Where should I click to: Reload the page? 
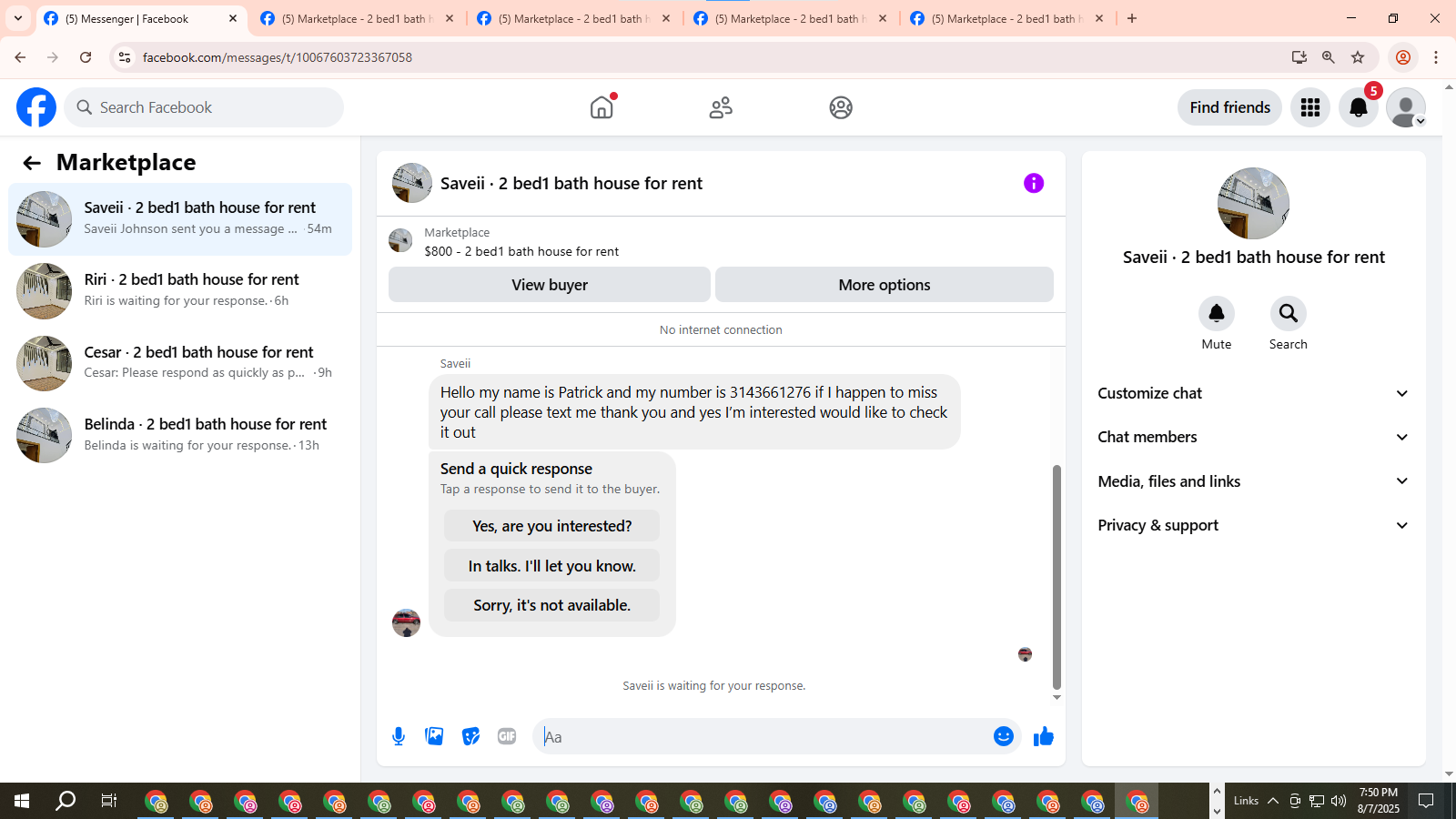[x=86, y=57]
